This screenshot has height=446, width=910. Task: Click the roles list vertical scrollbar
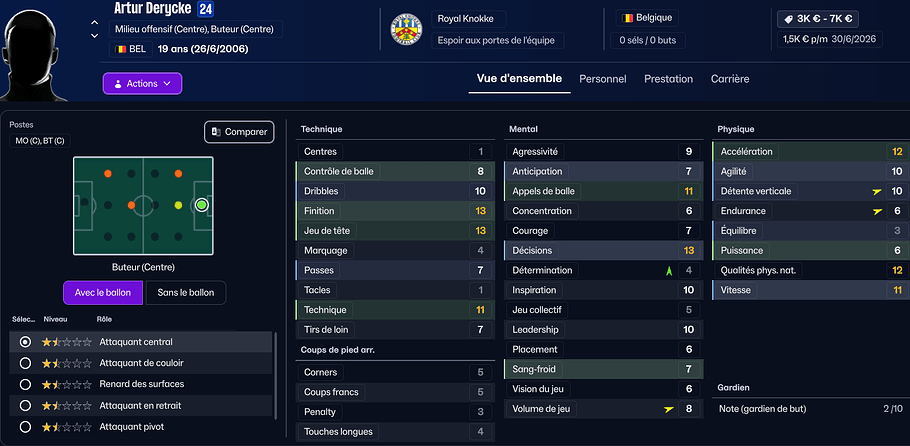pyautogui.click(x=275, y=375)
